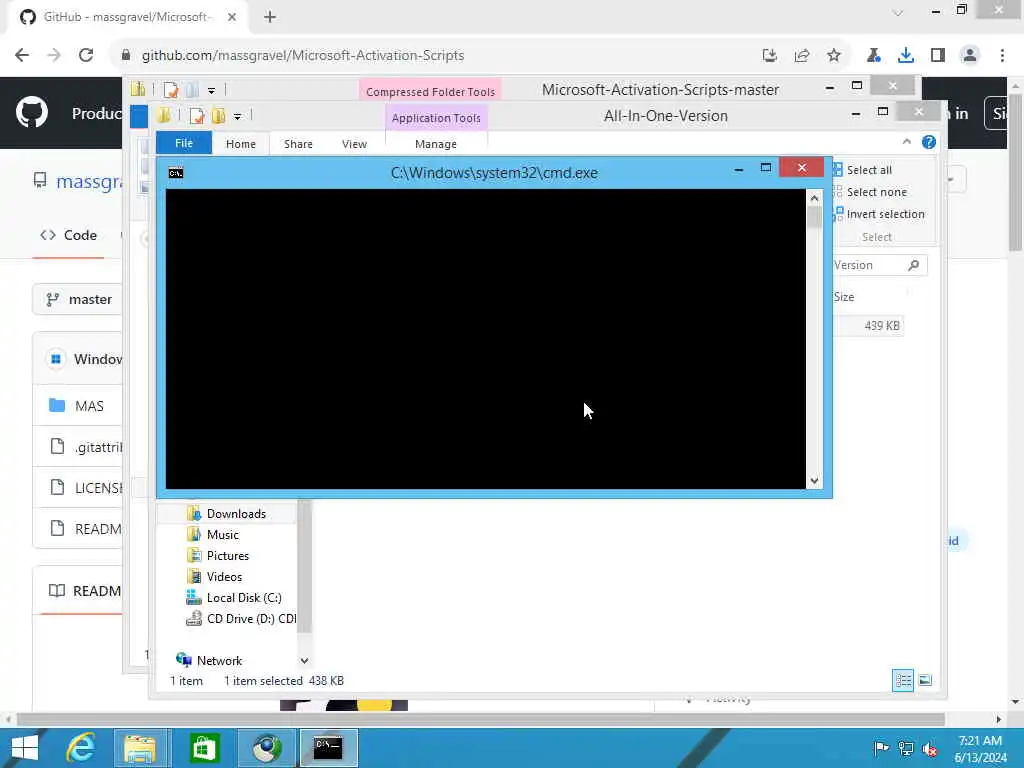
Task: Click the Compressed Folder Tools tab
Action: 430,91
